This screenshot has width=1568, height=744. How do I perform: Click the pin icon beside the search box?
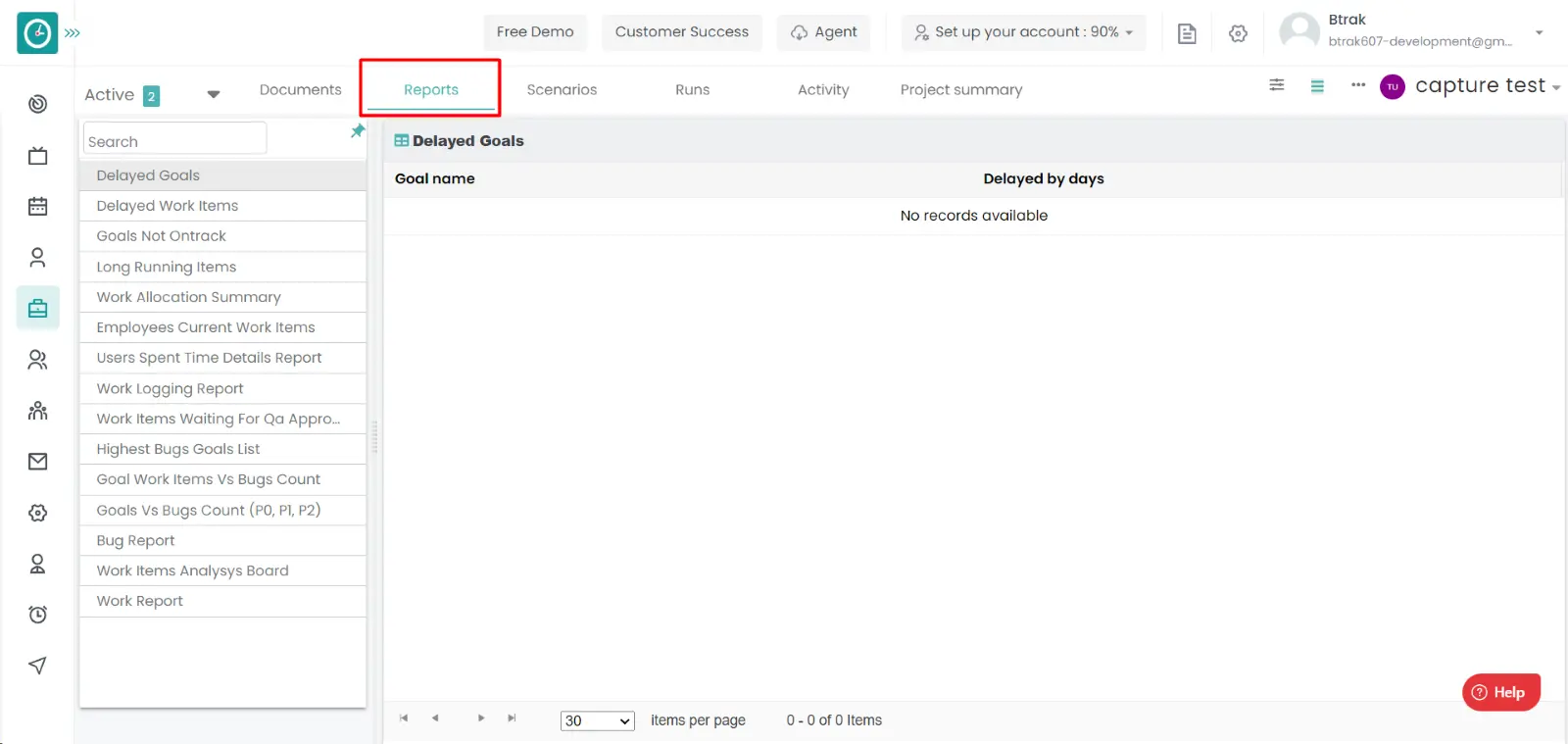pyautogui.click(x=358, y=131)
